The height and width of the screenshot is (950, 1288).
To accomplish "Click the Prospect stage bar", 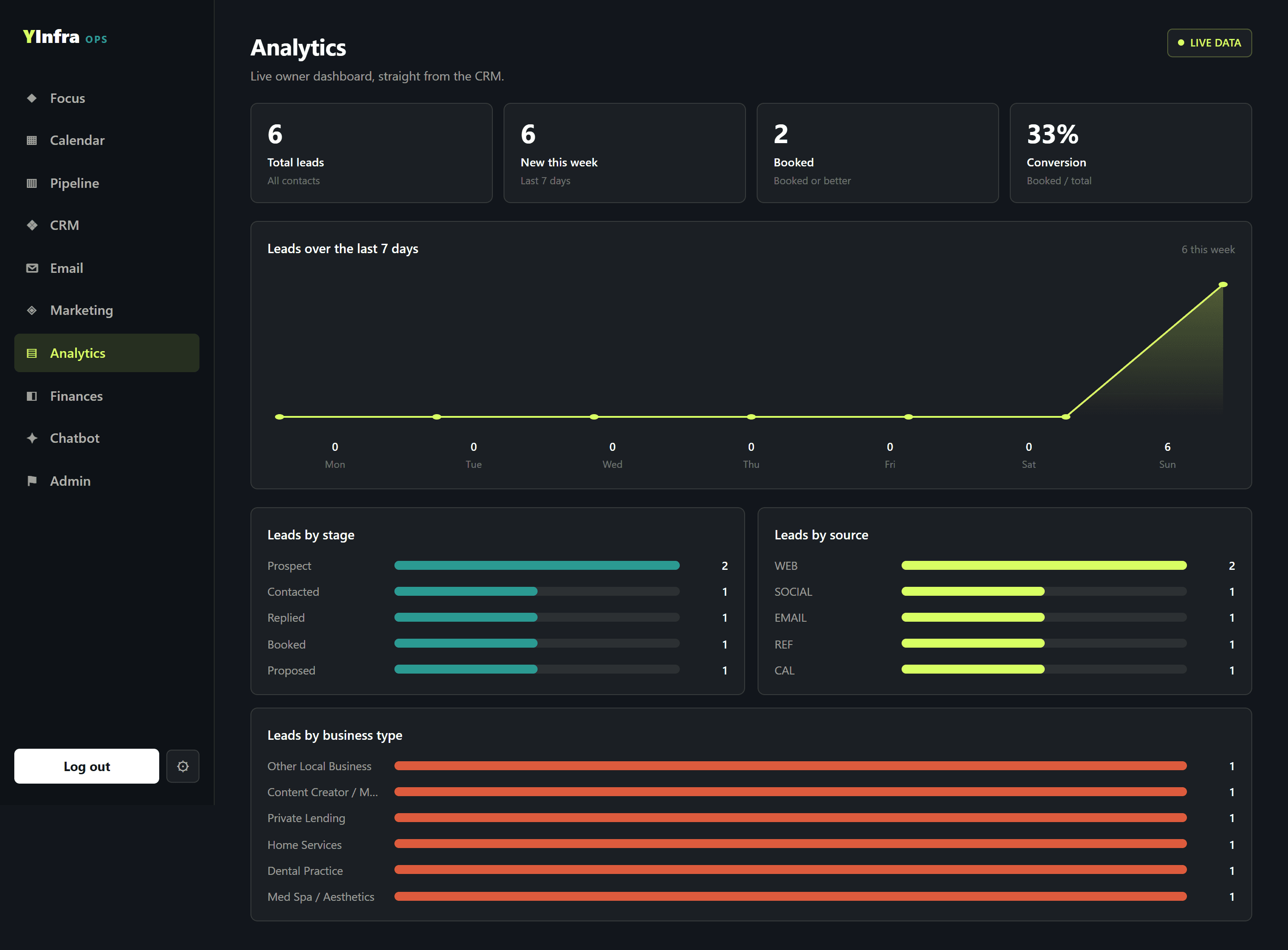I will click(537, 565).
